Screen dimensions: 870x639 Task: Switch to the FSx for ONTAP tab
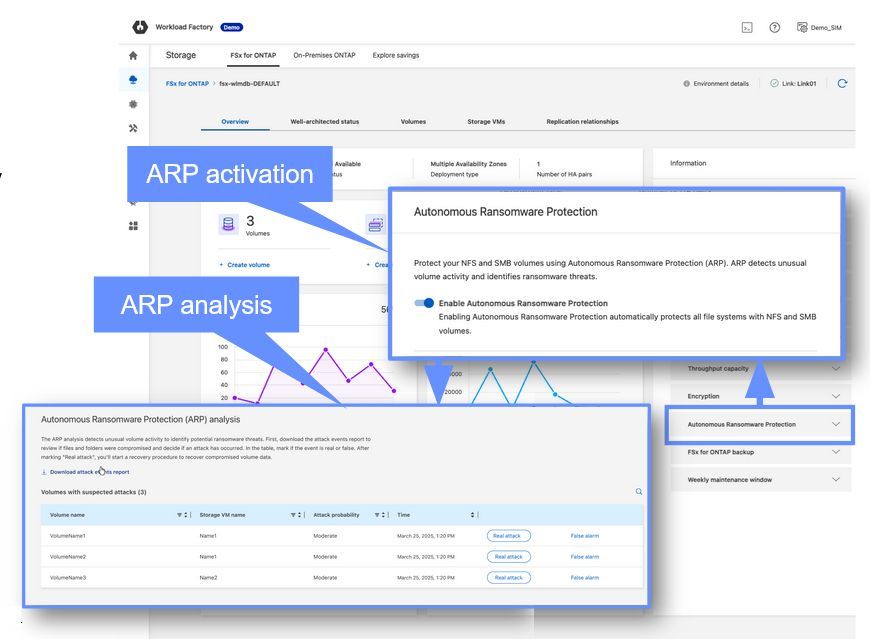[x=253, y=55]
